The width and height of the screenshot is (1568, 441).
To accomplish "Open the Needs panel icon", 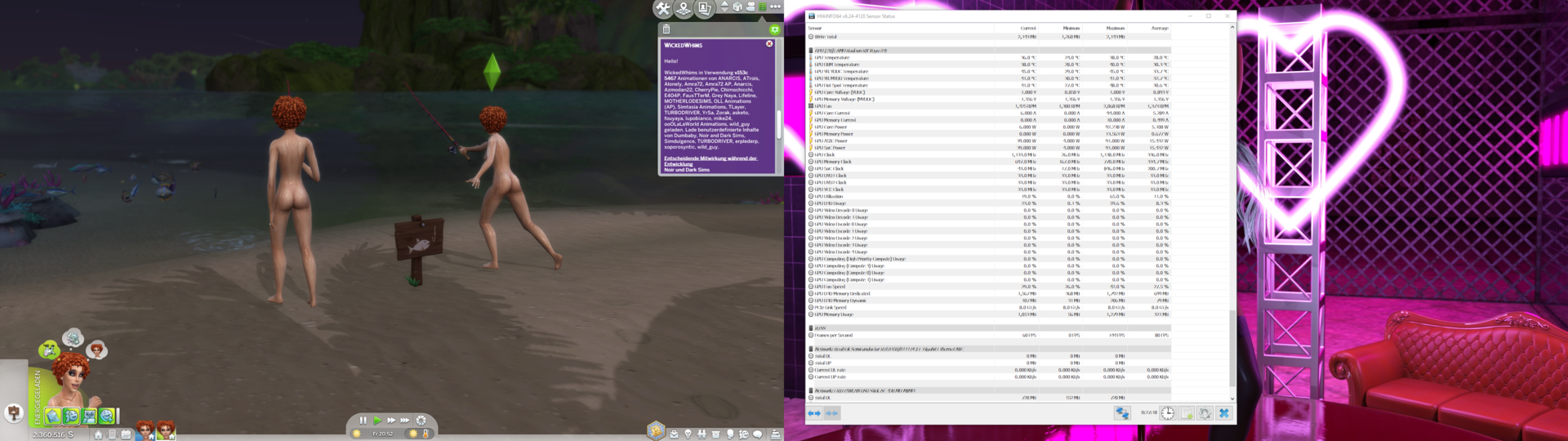I will coord(743,434).
